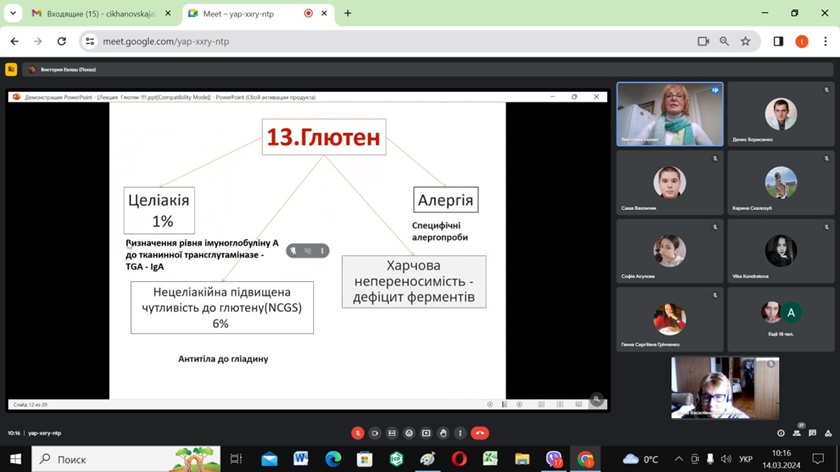This screenshot has height=472, width=840.
Task: Open floating toolbar three-dot options
Action: point(322,251)
